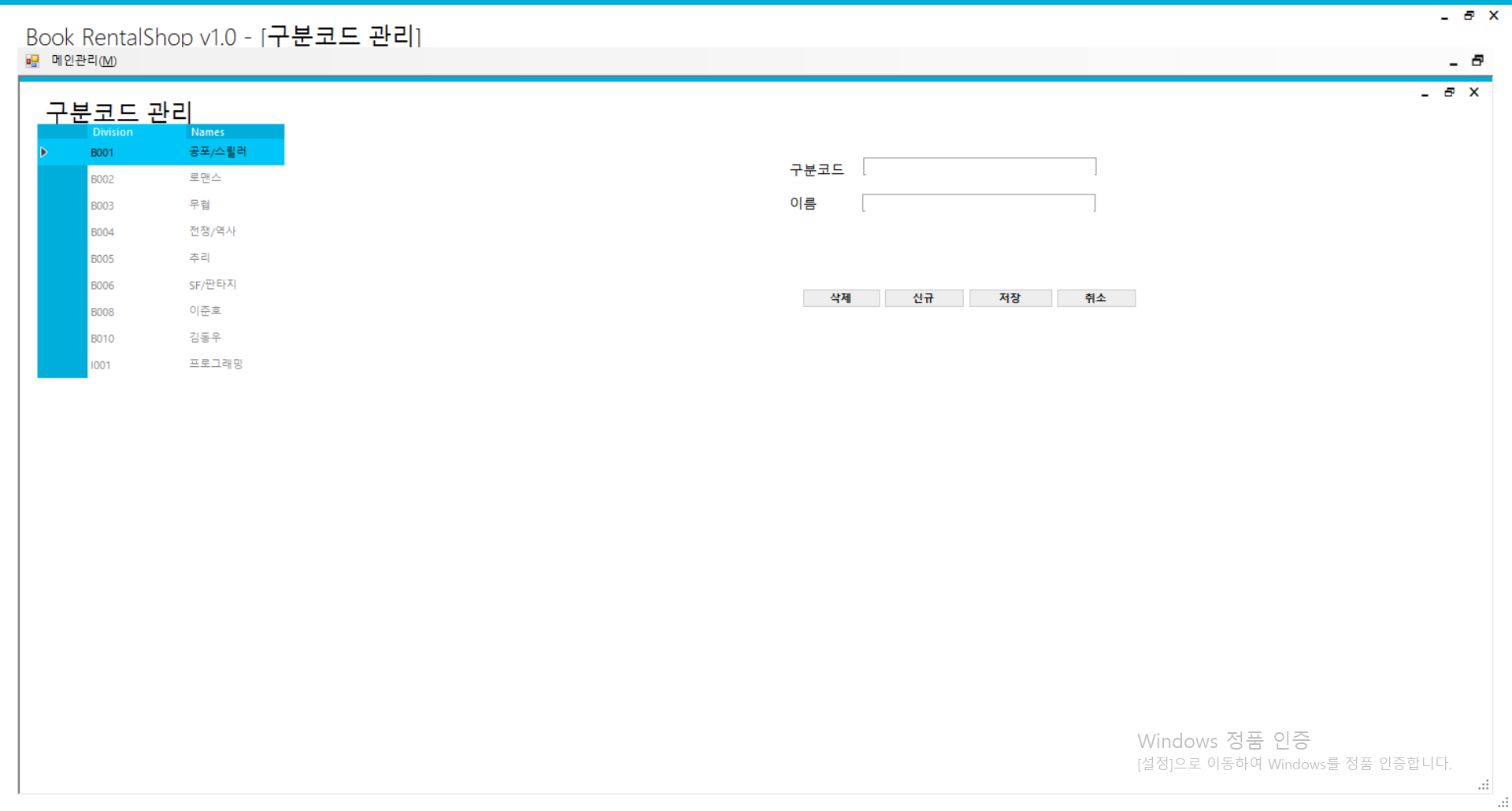
Task: Select the 이준호 name cell
Action: (x=235, y=312)
